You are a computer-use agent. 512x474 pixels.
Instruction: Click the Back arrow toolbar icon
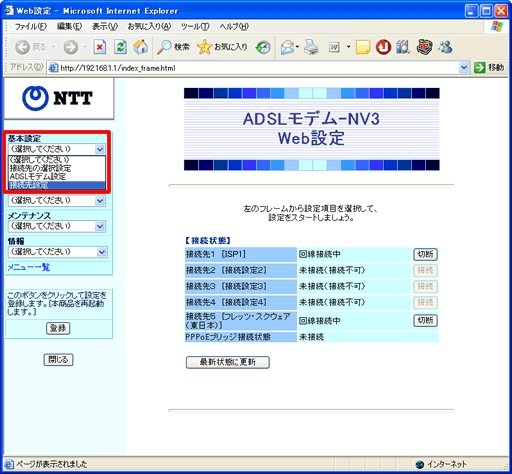pos(23,47)
